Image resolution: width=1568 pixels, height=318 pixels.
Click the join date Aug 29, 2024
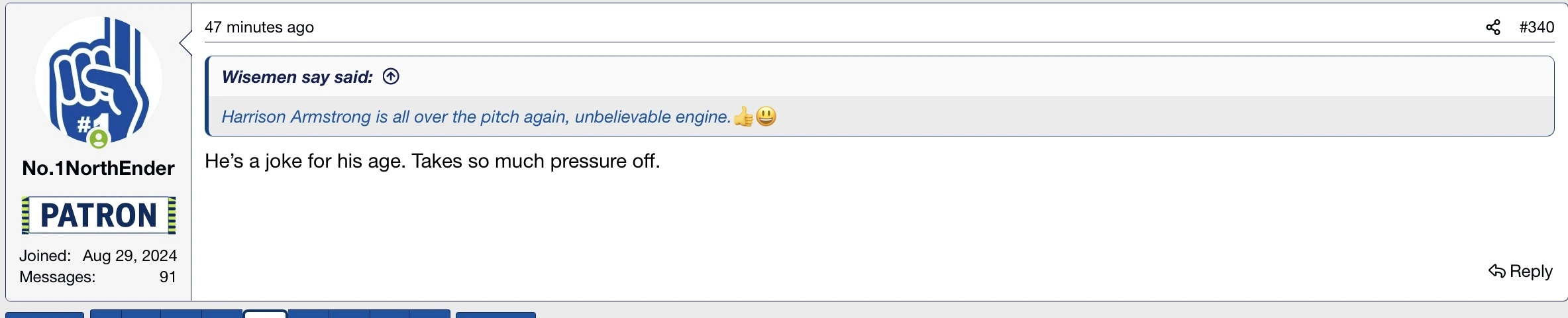(129, 256)
